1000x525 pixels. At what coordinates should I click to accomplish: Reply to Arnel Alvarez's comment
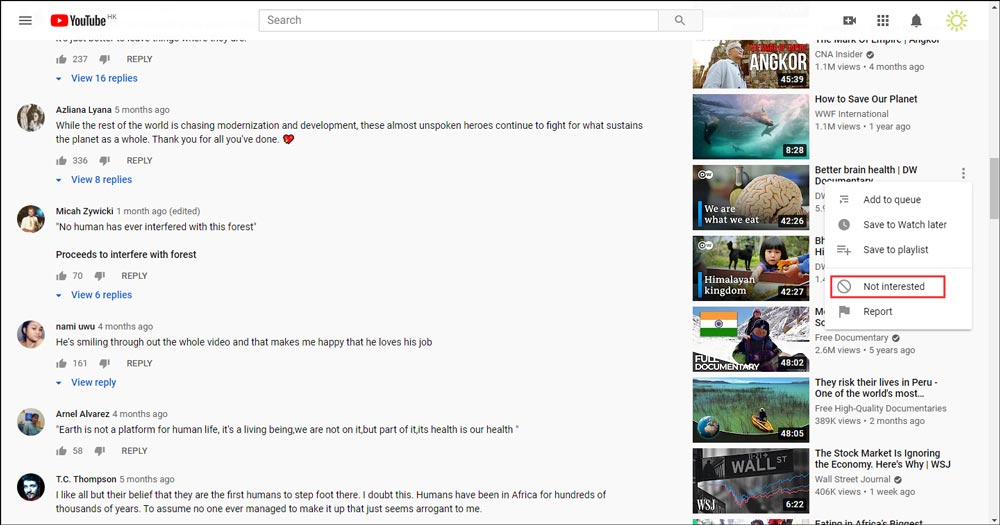134,450
